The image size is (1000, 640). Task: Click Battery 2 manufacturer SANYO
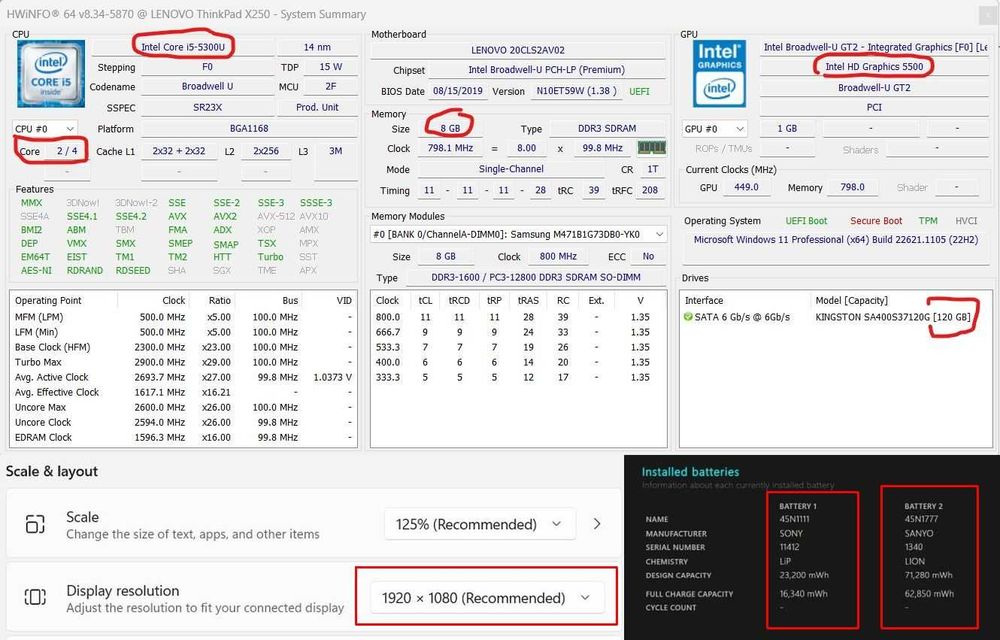click(x=918, y=533)
